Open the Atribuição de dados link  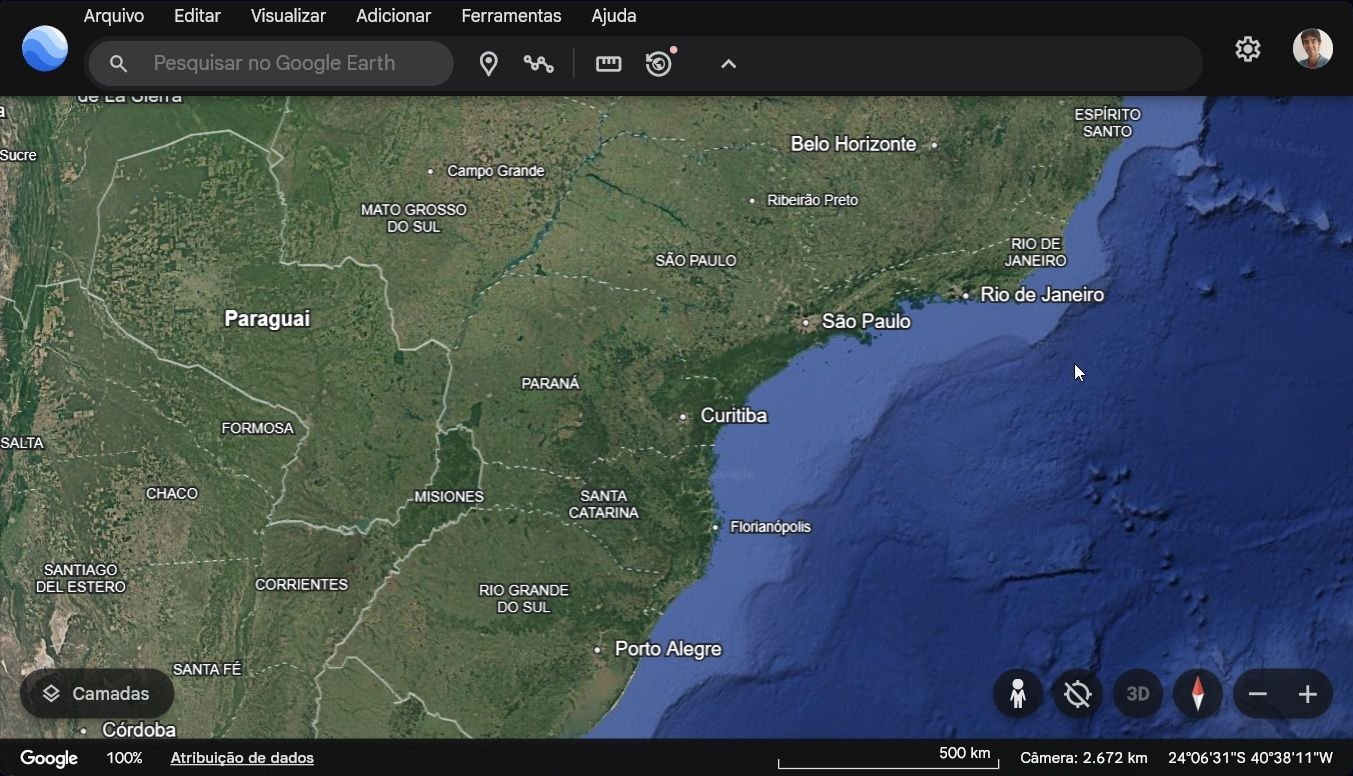click(x=242, y=757)
